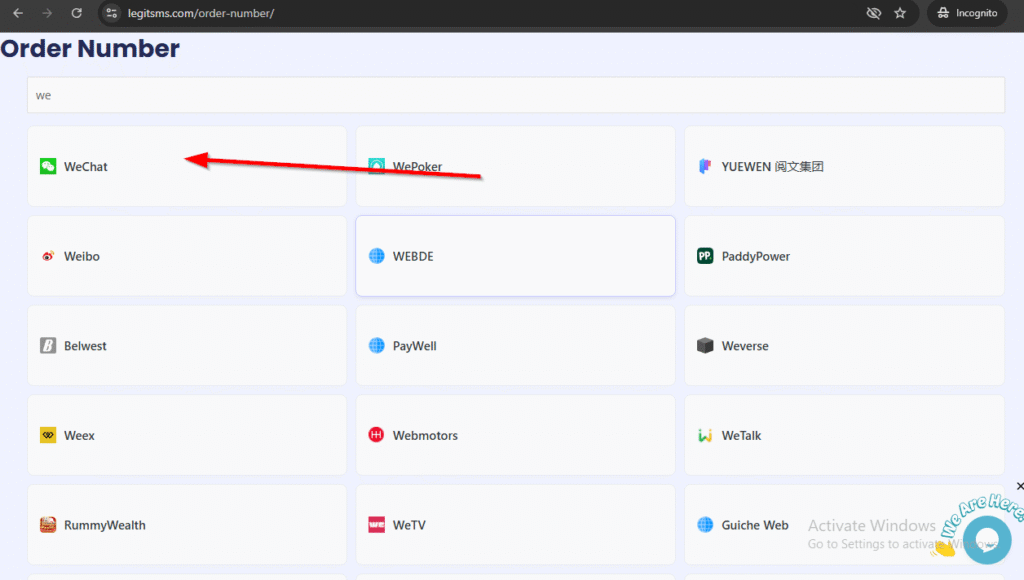
Task: Choose the WeTalk service card
Action: click(843, 436)
